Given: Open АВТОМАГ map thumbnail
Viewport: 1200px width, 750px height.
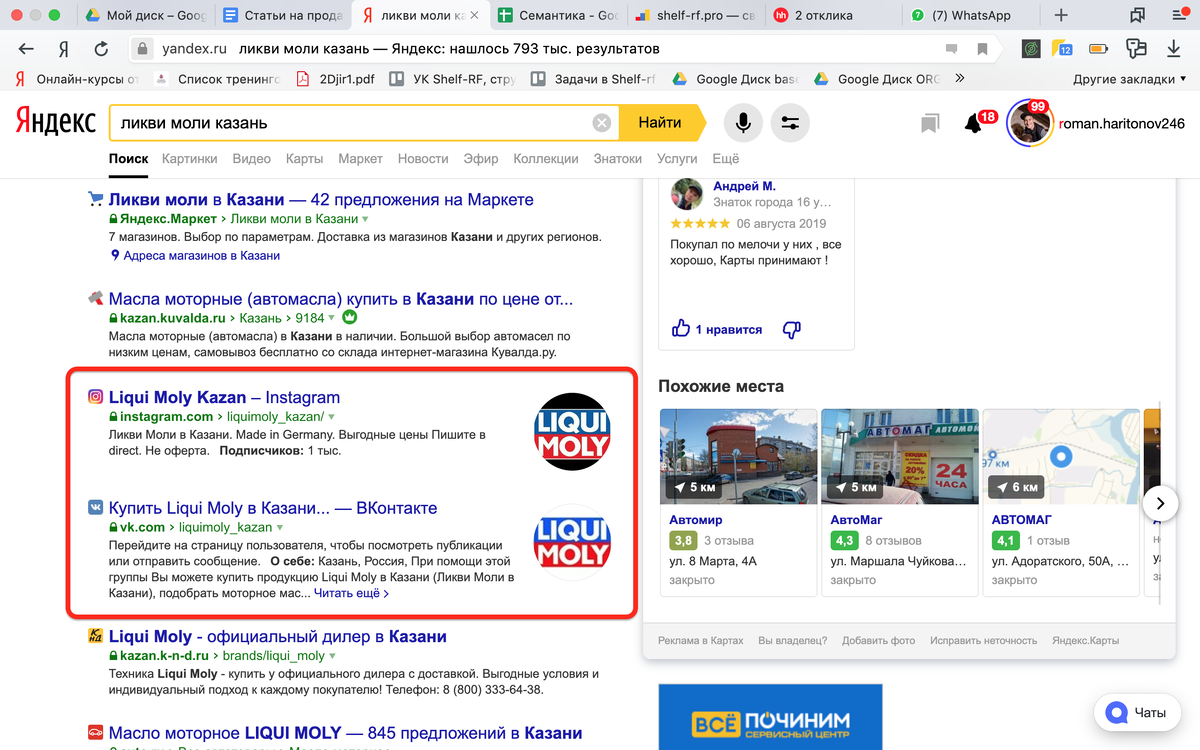Looking at the screenshot, I should tap(1061, 456).
